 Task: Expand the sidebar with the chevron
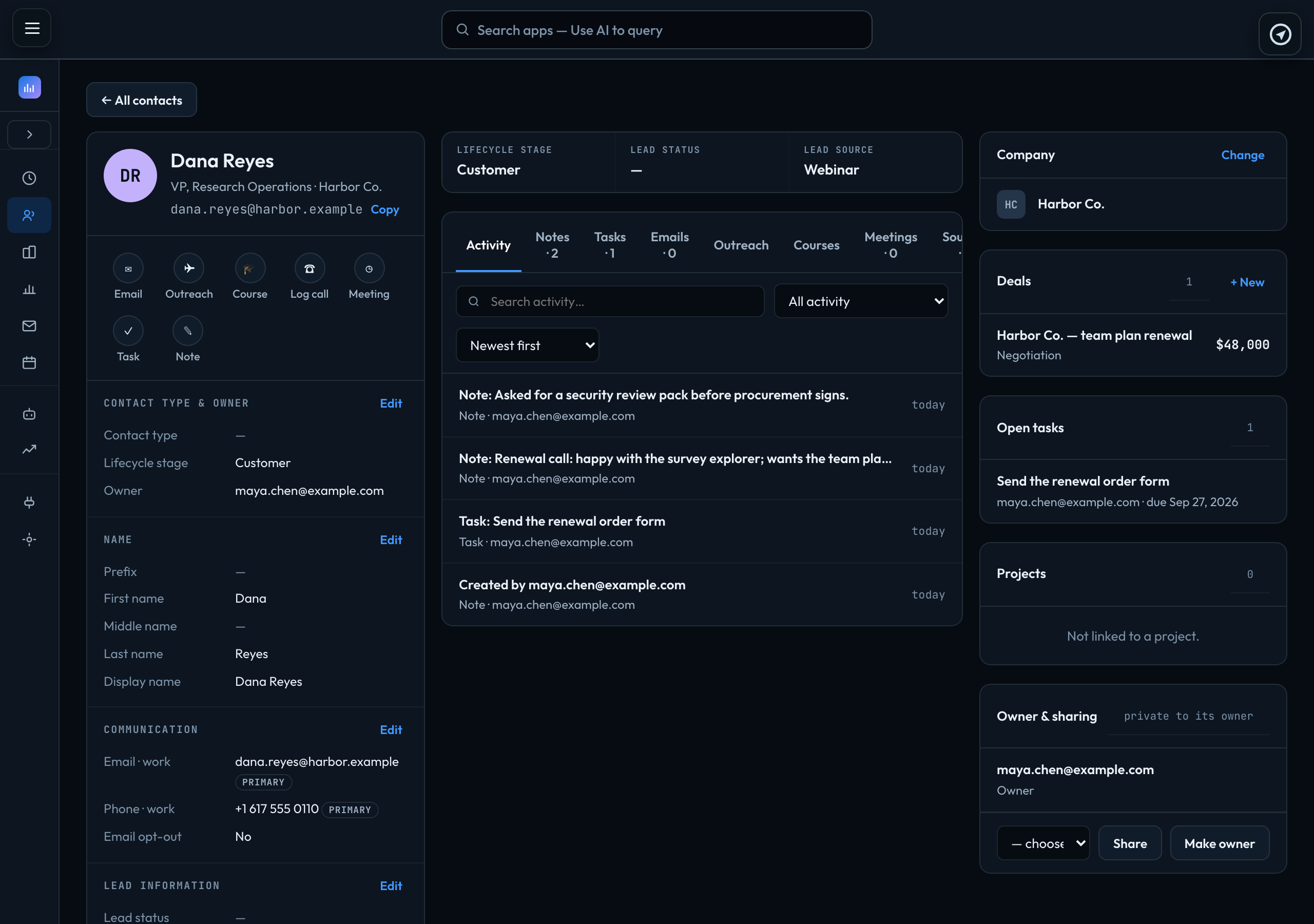click(29, 134)
